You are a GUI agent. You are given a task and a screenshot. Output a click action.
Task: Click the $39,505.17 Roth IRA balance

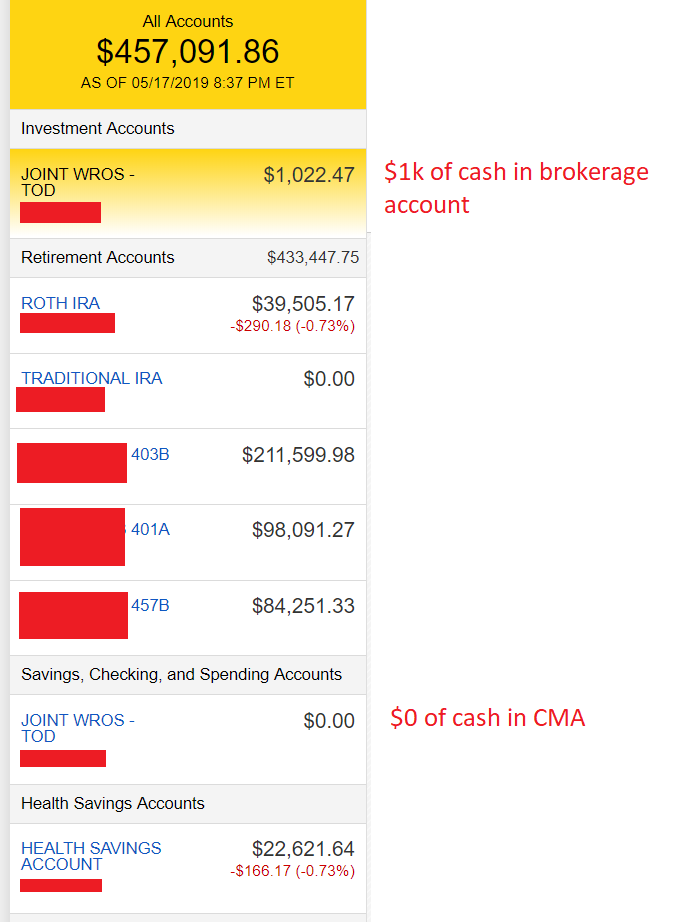coord(303,304)
